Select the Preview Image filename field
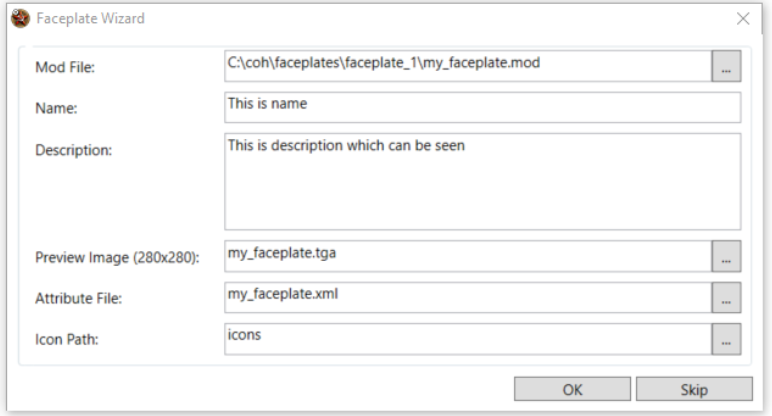The width and height of the screenshot is (772, 416). [467, 256]
